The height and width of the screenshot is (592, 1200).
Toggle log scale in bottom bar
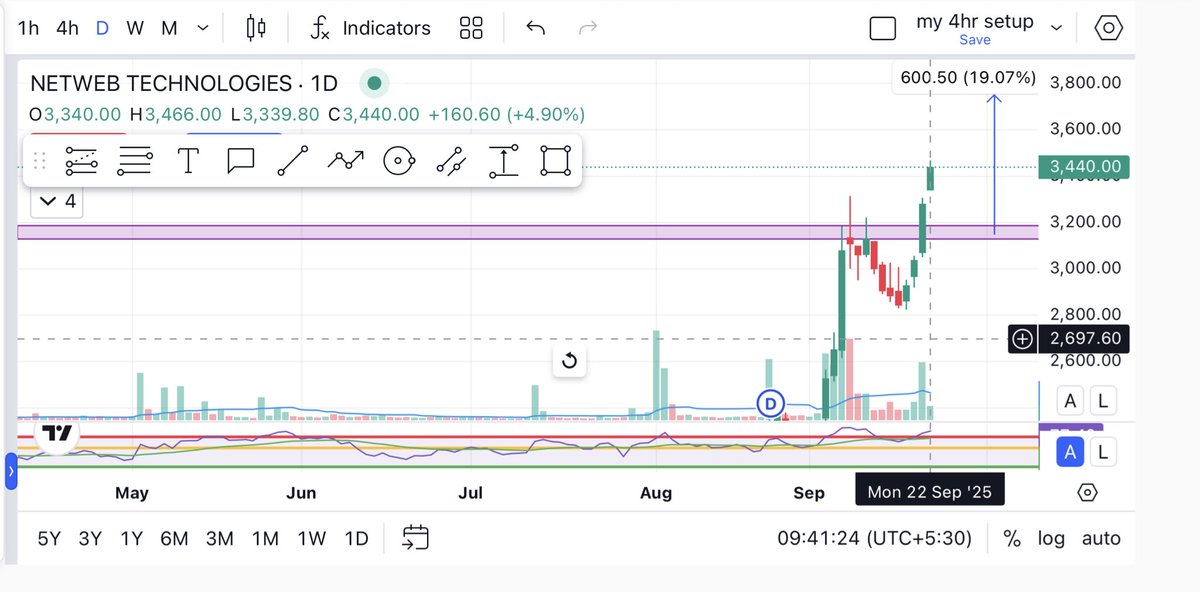tap(1051, 539)
